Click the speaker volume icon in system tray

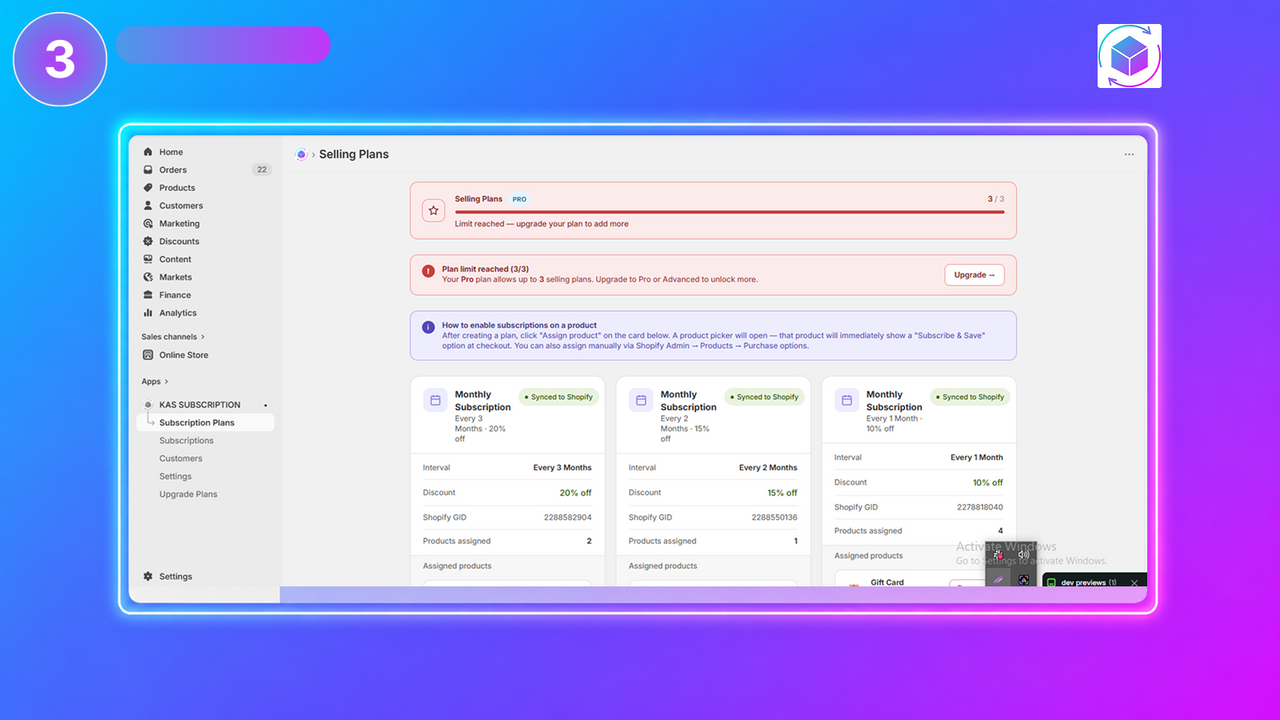point(1023,554)
